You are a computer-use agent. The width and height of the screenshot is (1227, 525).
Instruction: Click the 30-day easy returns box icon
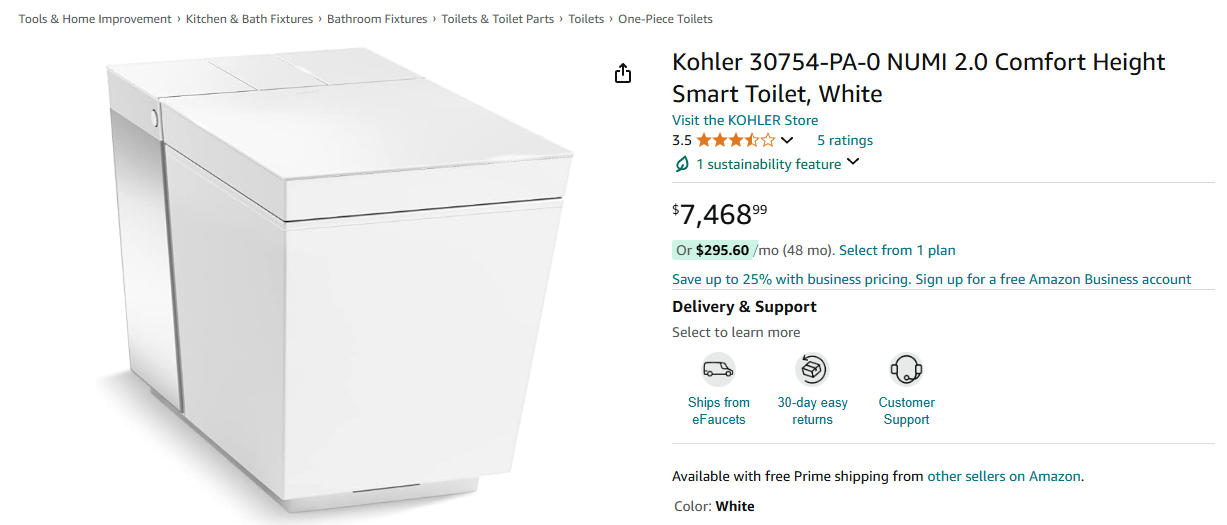tap(812, 370)
